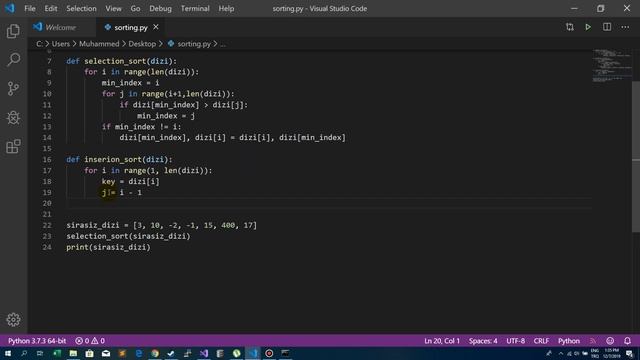The image size is (640, 360).
Task: Click Muhammed in the breadcrumb path
Action: [99, 44]
